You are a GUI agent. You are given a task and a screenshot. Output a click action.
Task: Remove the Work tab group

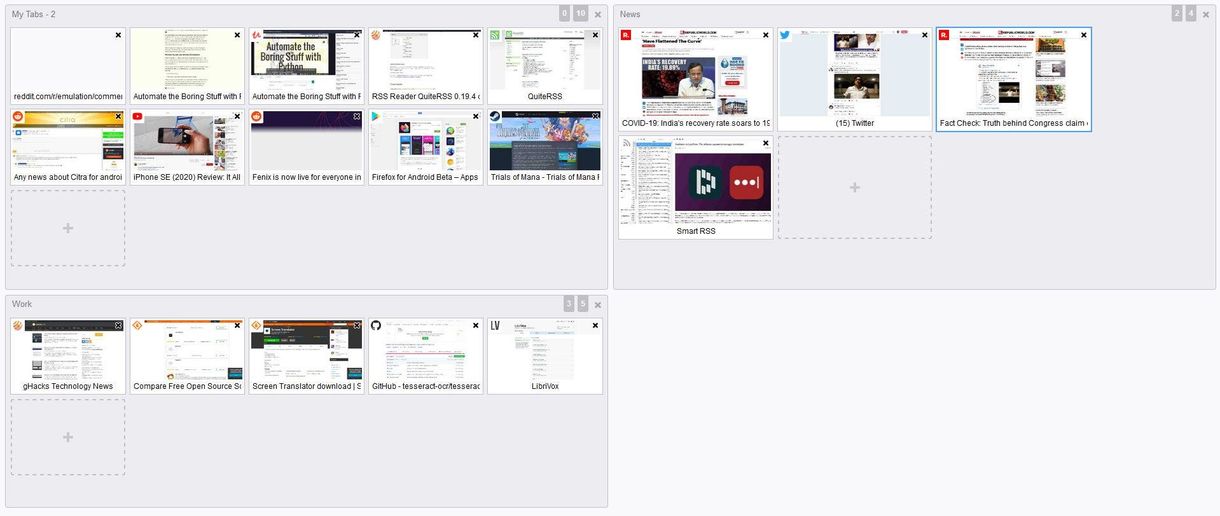[x=598, y=304]
